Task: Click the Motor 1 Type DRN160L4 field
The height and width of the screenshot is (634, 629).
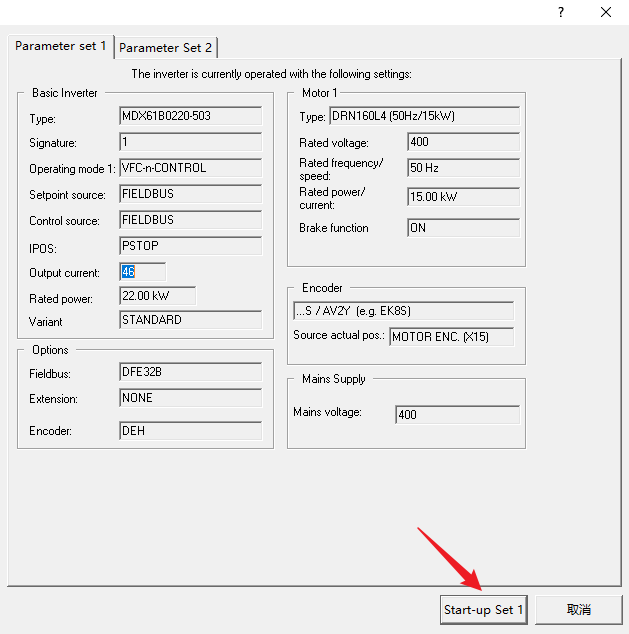Action: (425, 116)
